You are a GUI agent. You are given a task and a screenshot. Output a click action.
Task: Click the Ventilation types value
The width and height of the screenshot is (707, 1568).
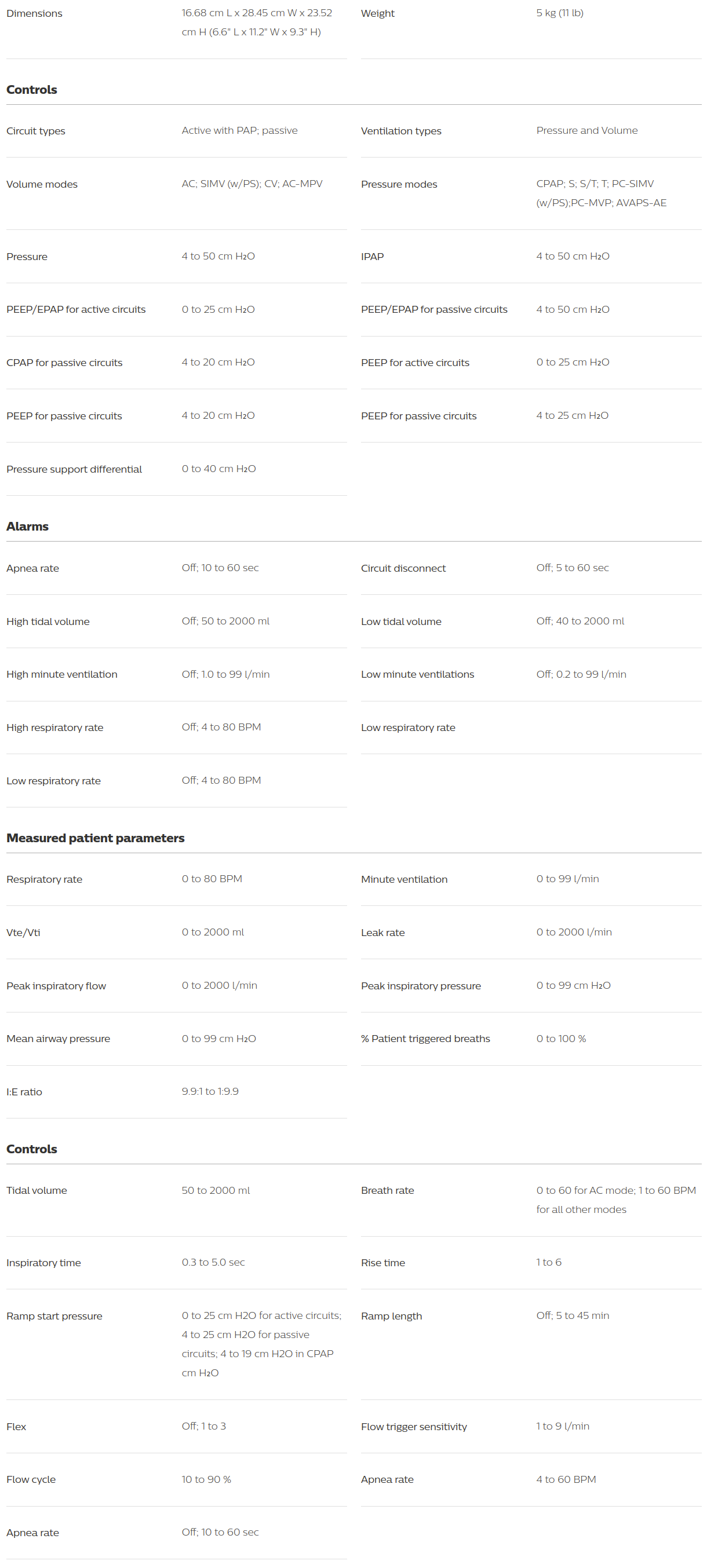pyautogui.click(x=587, y=130)
